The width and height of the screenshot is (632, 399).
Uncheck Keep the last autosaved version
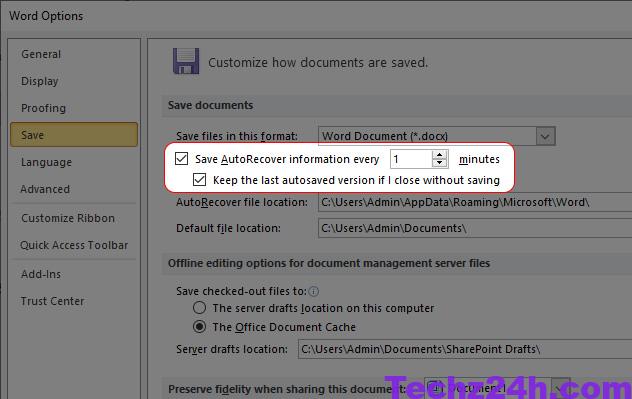199,180
